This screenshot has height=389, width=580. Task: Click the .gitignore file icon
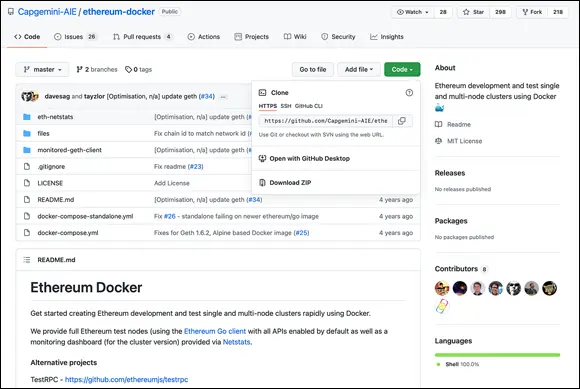coord(27,166)
